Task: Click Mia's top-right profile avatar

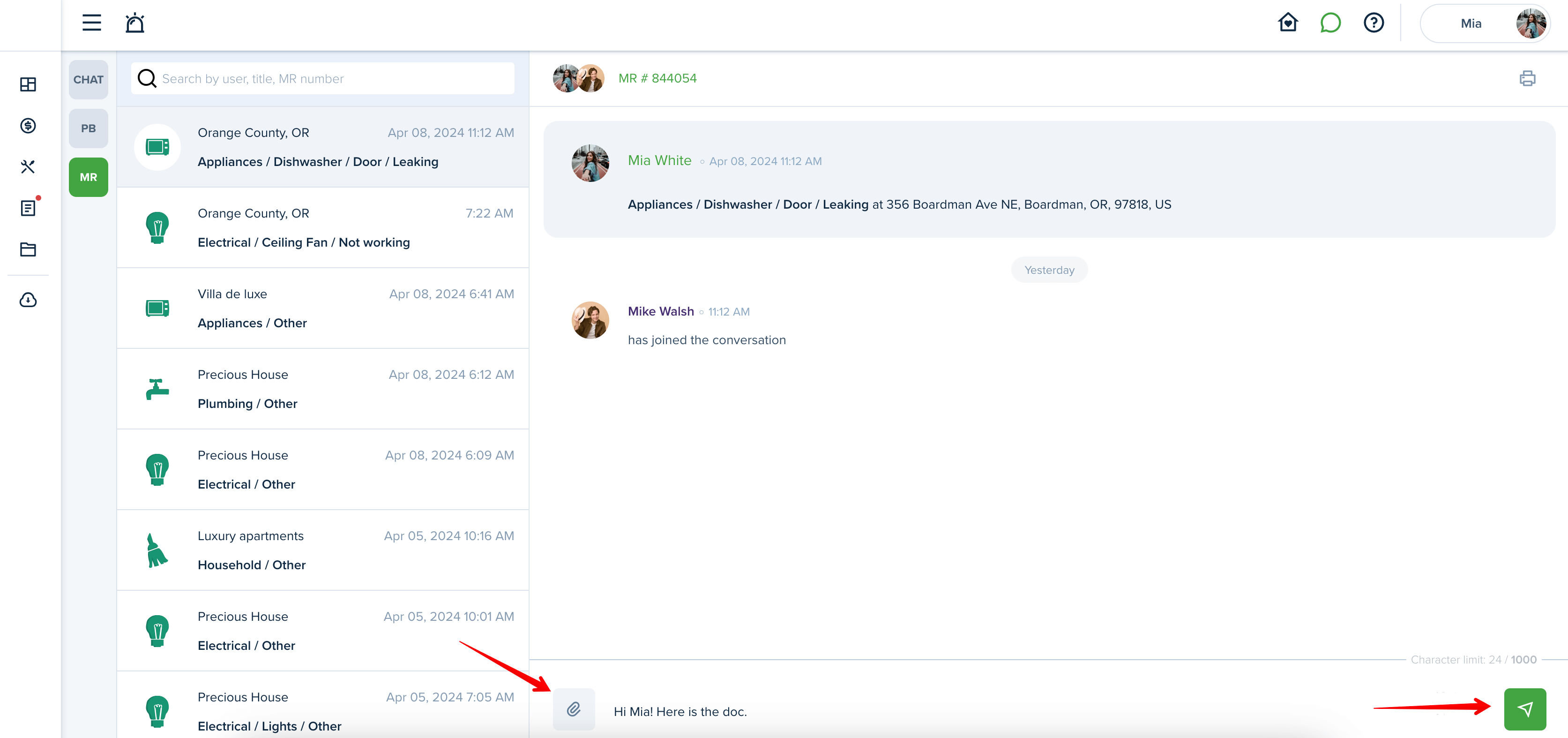Action: point(1531,23)
